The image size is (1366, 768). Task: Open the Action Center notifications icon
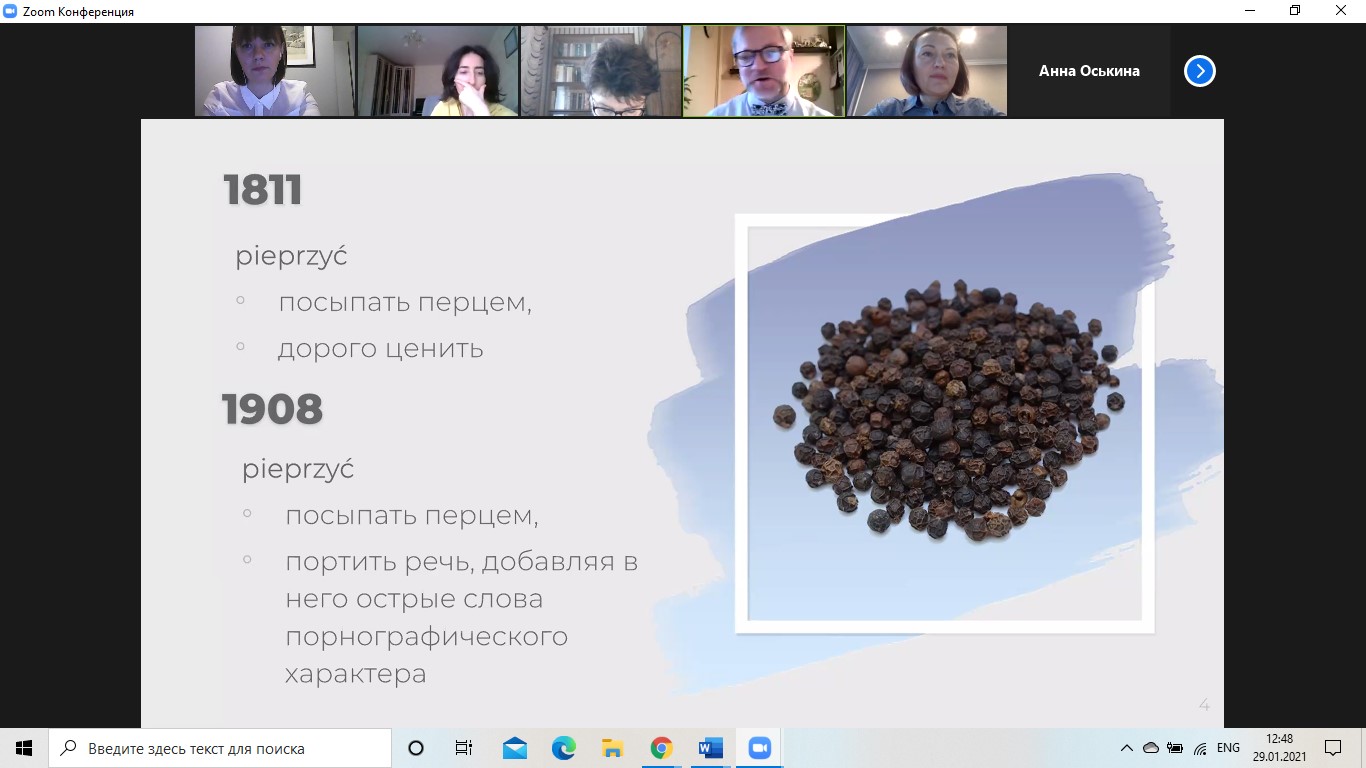1333,748
